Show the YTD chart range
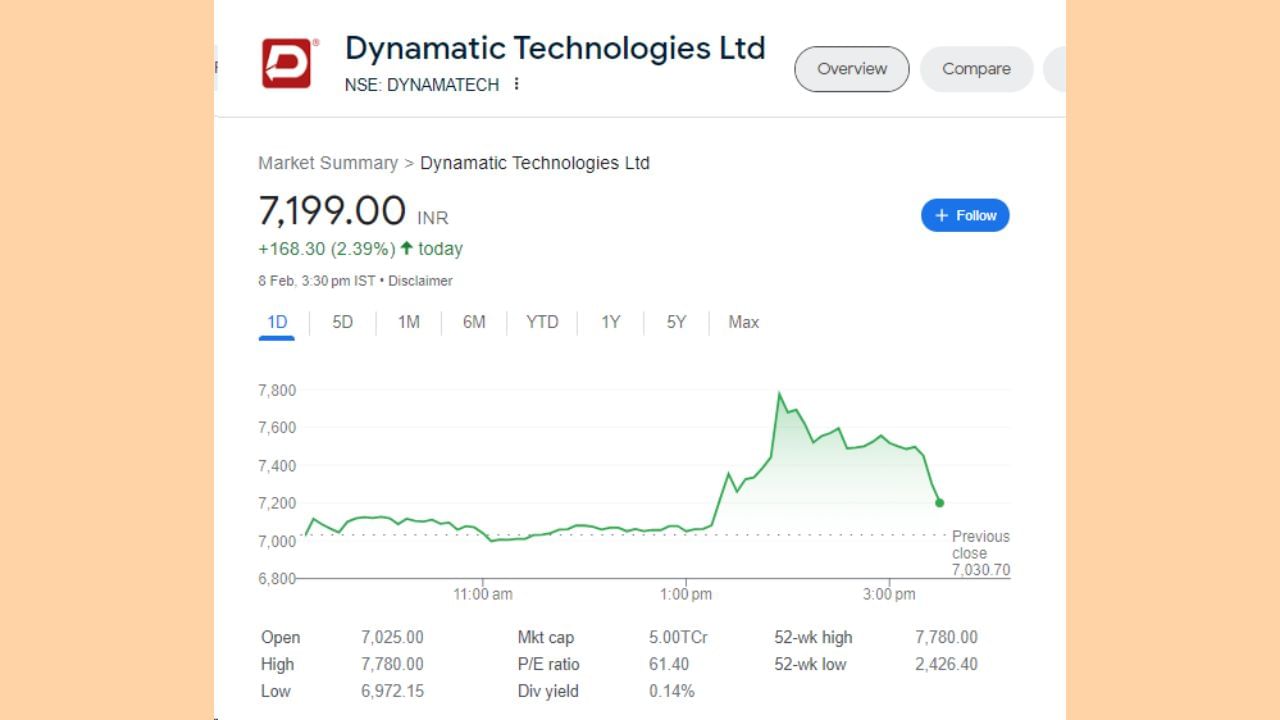 tap(542, 322)
